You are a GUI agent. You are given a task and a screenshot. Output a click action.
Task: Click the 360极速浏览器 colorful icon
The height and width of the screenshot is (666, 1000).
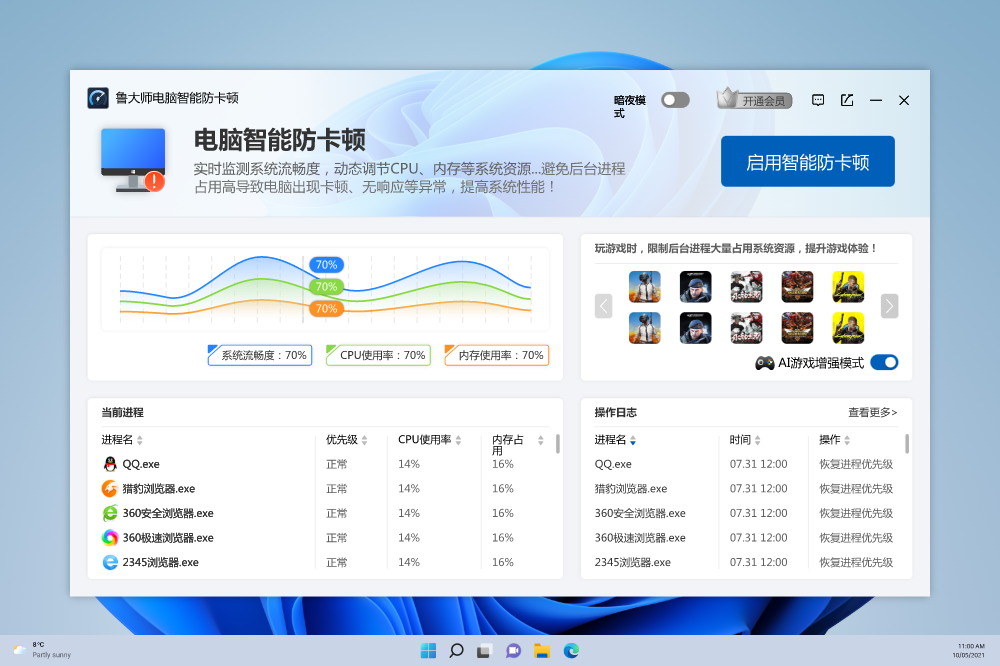pos(110,538)
